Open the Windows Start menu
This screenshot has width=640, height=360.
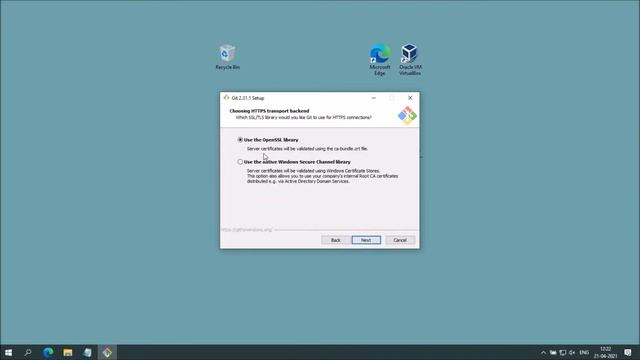[x=8, y=352]
